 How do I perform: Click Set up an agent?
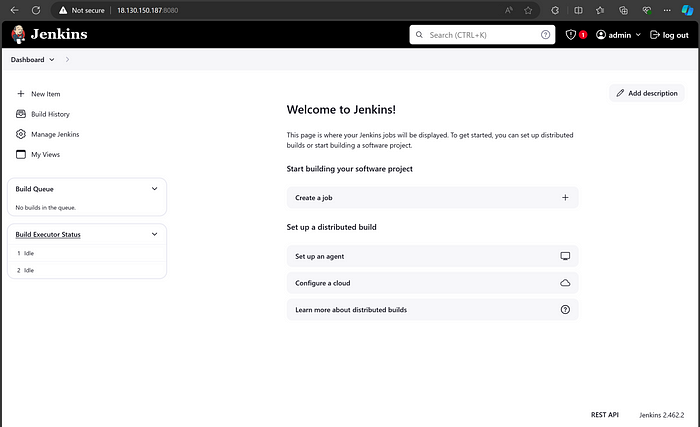tap(432, 256)
